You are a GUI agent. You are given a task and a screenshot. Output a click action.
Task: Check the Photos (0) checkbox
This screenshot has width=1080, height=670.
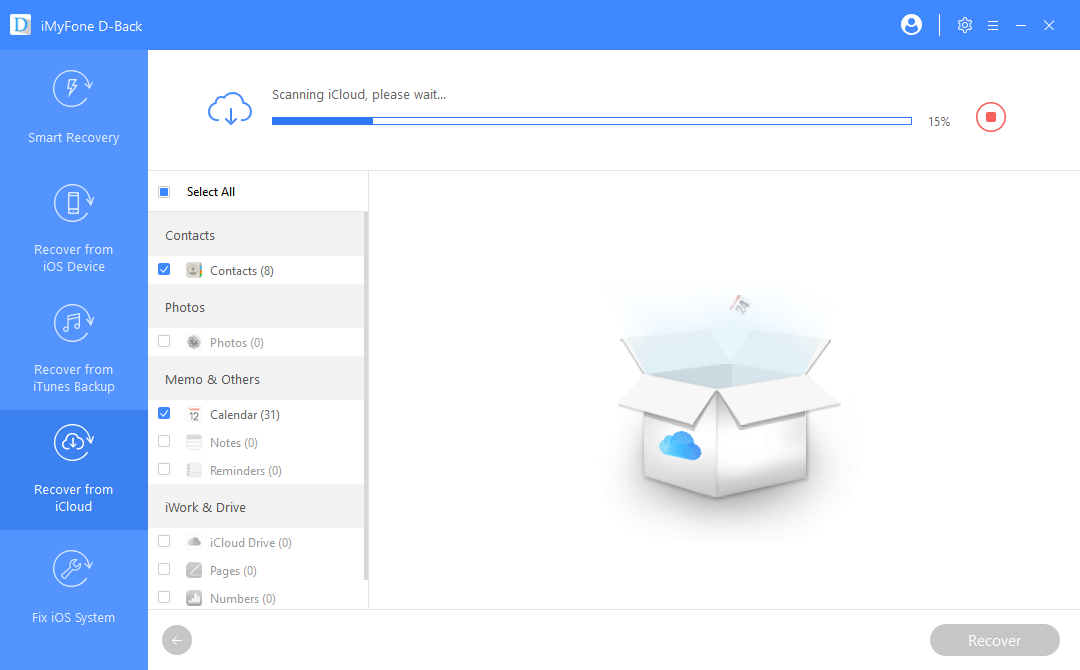point(164,341)
